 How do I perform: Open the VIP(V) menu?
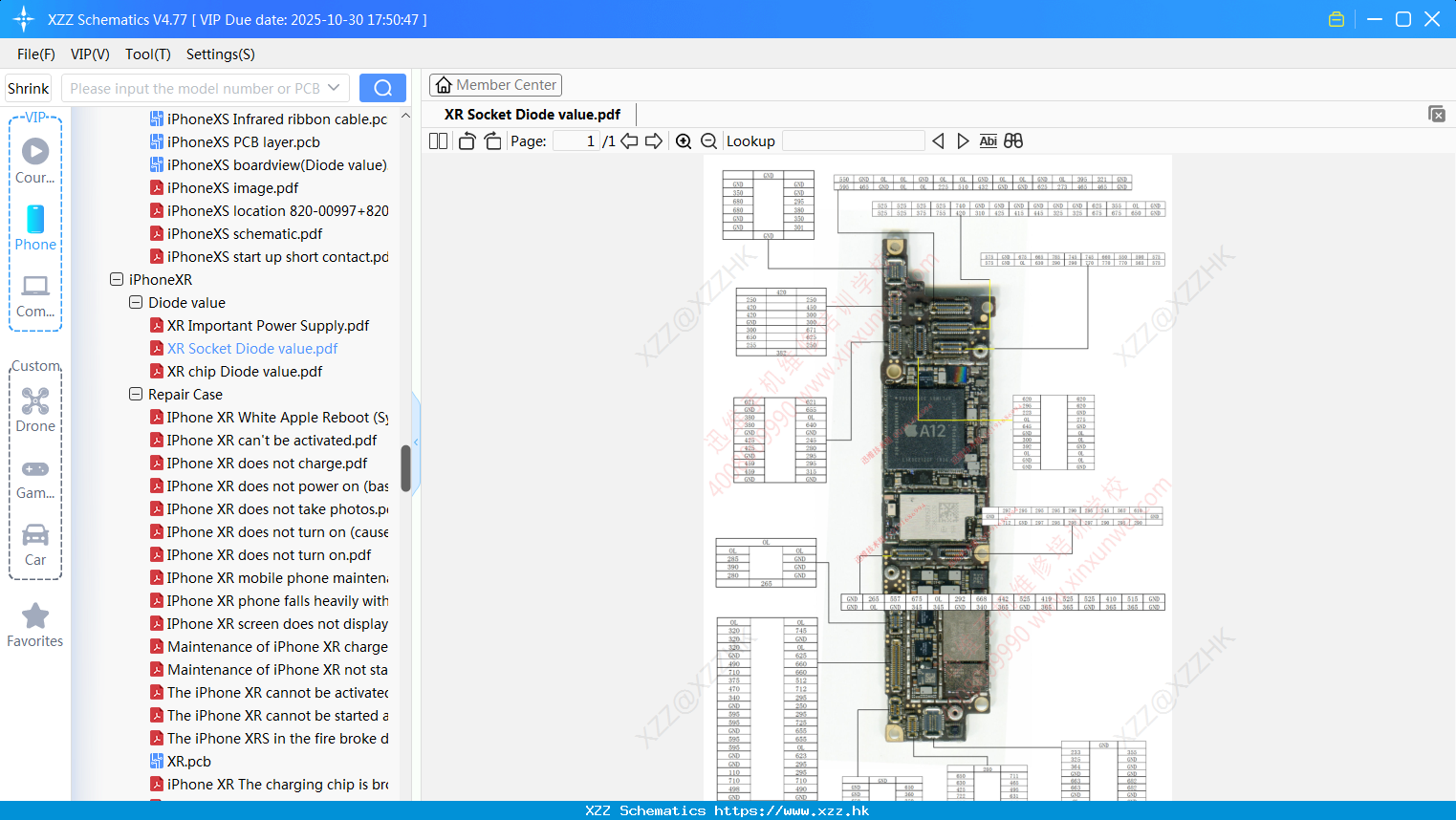(x=90, y=54)
